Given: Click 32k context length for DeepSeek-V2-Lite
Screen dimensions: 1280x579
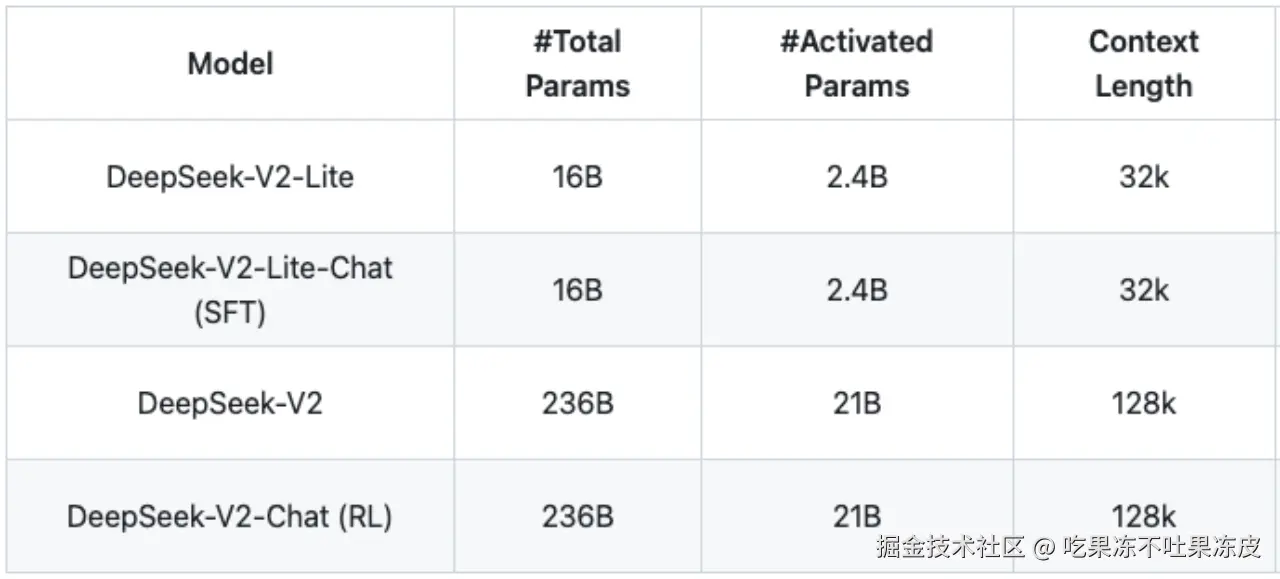Looking at the screenshot, I should 1143,177.
